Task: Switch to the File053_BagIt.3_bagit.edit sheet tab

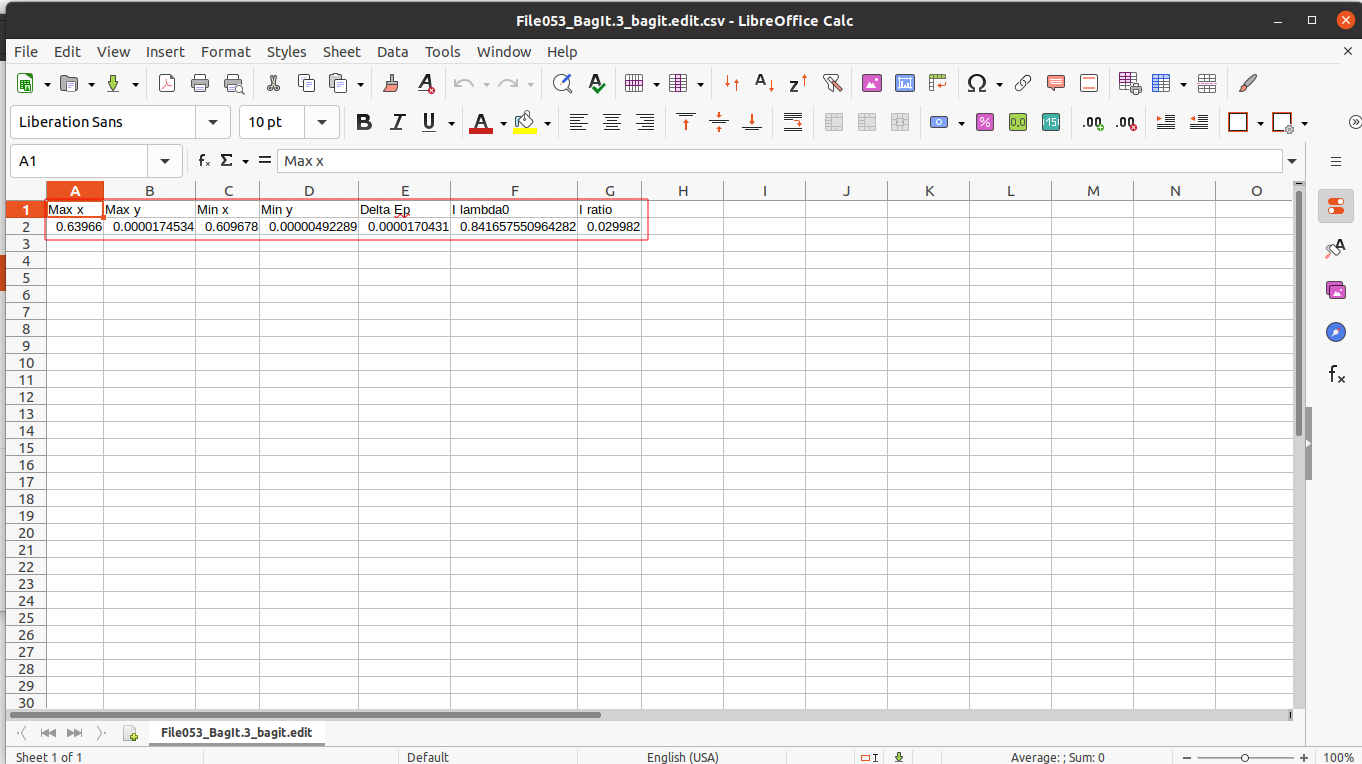Action: pos(236,733)
